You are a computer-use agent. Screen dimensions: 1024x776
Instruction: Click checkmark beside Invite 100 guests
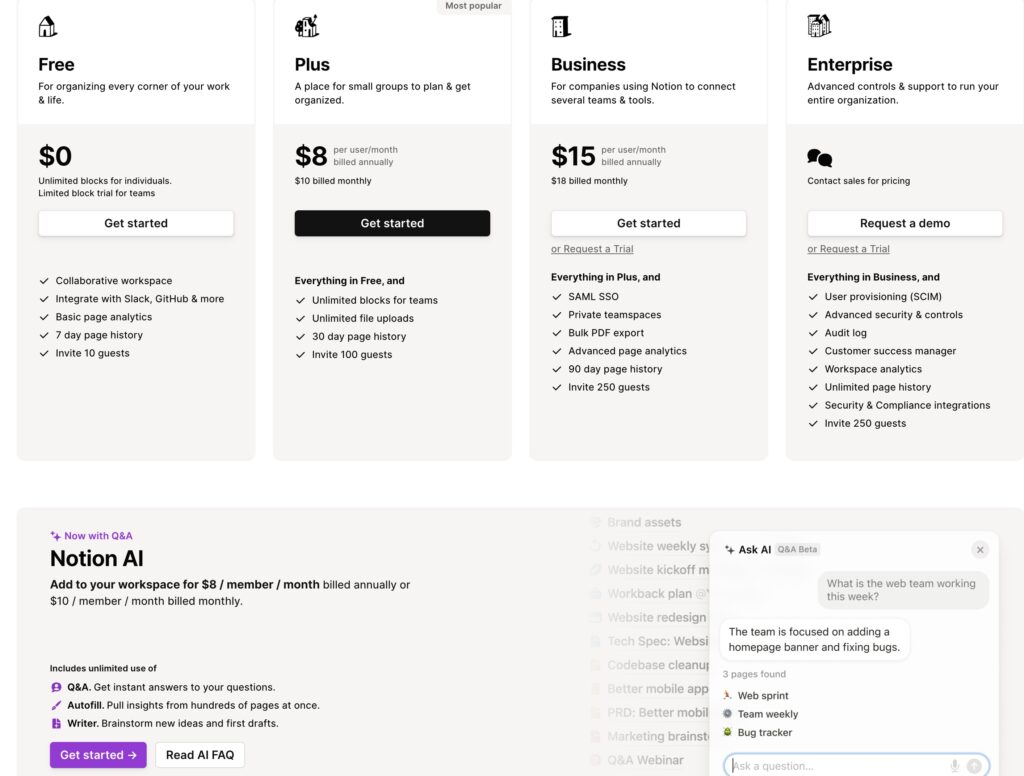(x=300, y=355)
